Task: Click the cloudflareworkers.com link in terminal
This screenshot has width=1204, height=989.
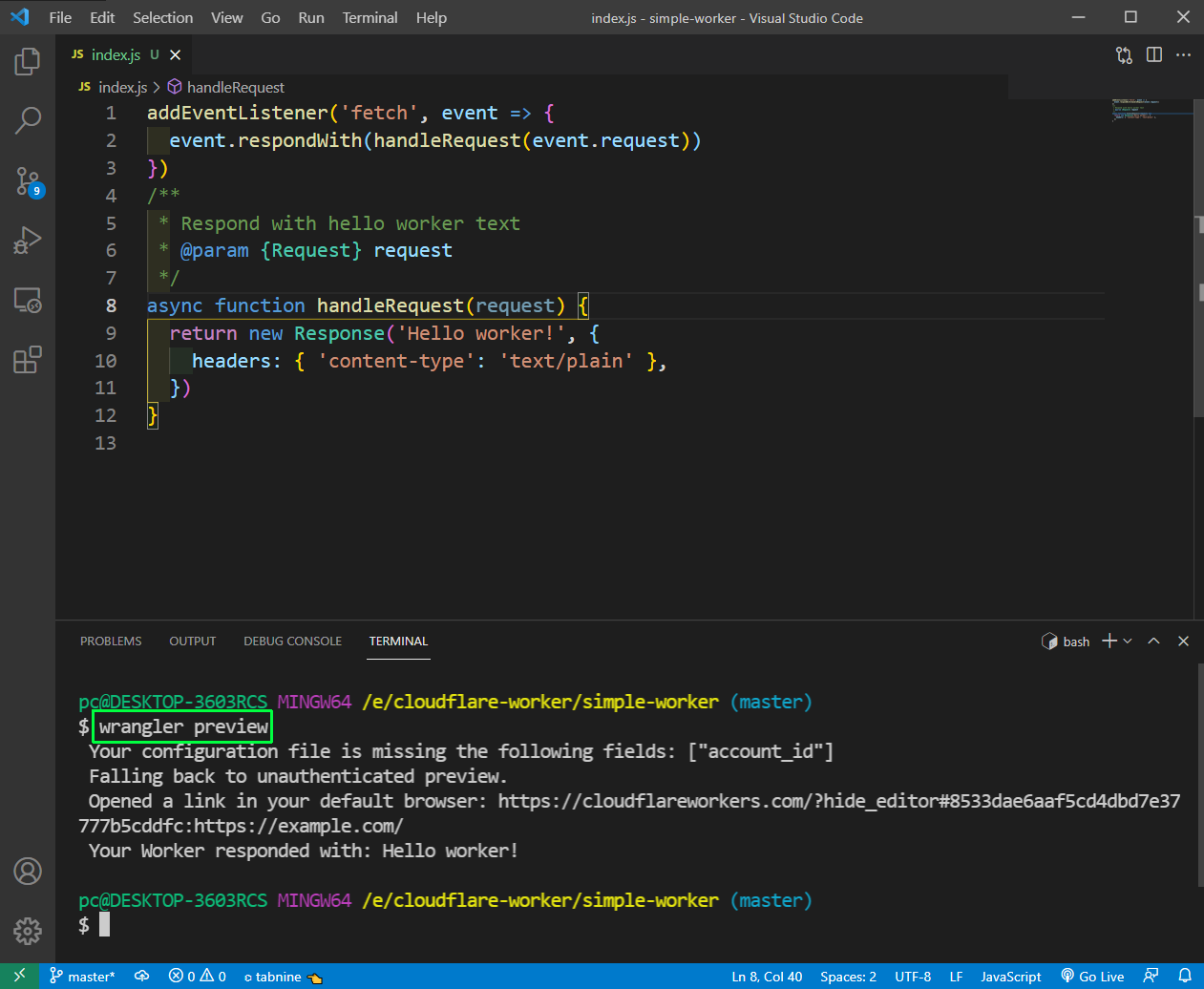Action: pyautogui.click(x=629, y=813)
